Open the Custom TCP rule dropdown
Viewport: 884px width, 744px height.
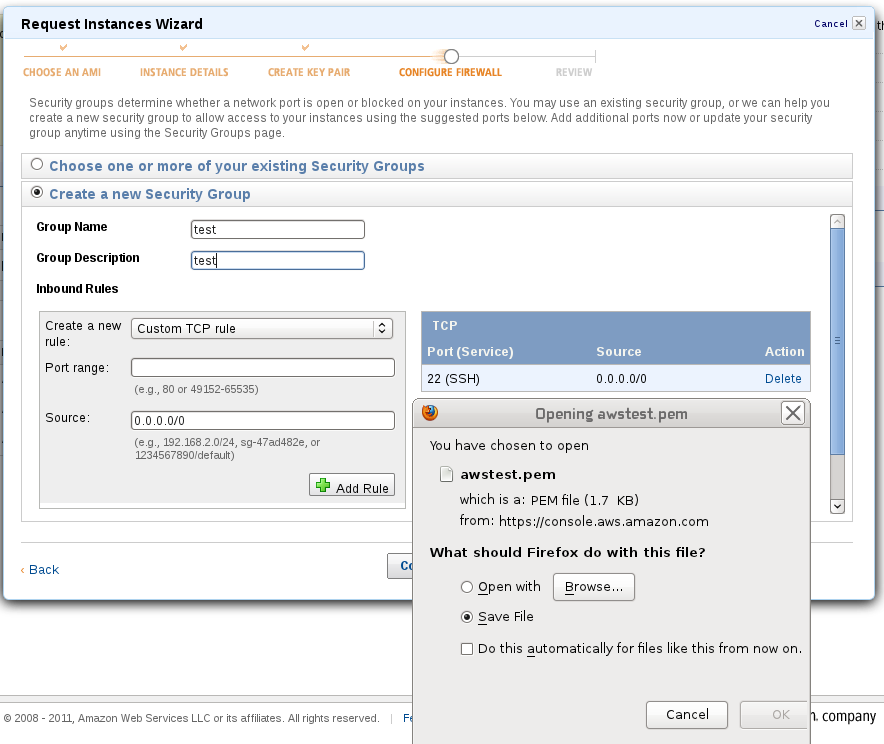click(262, 329)
